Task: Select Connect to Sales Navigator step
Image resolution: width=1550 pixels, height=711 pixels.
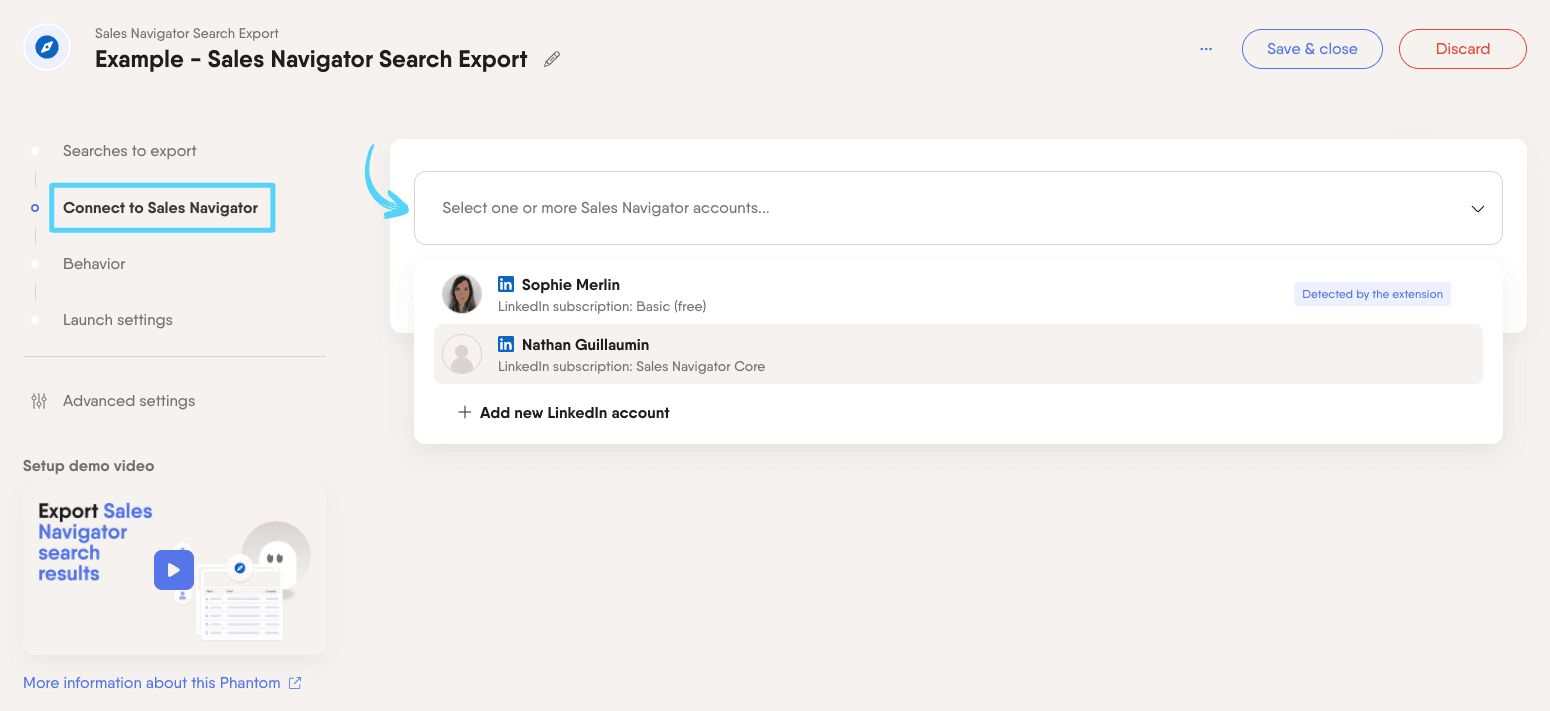Action: click(161, 208)
